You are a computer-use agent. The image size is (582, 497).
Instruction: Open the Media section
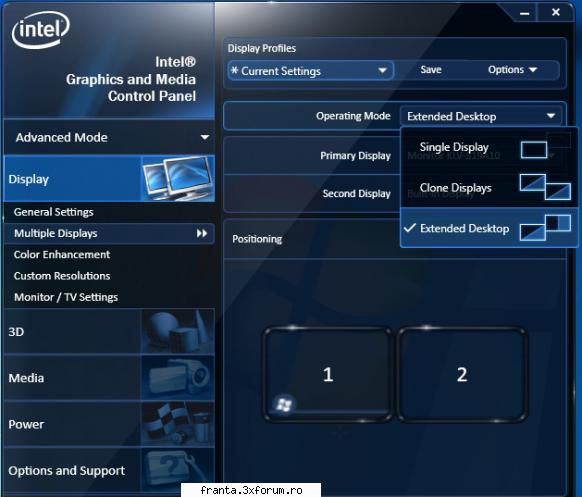[x=109, y=378]
